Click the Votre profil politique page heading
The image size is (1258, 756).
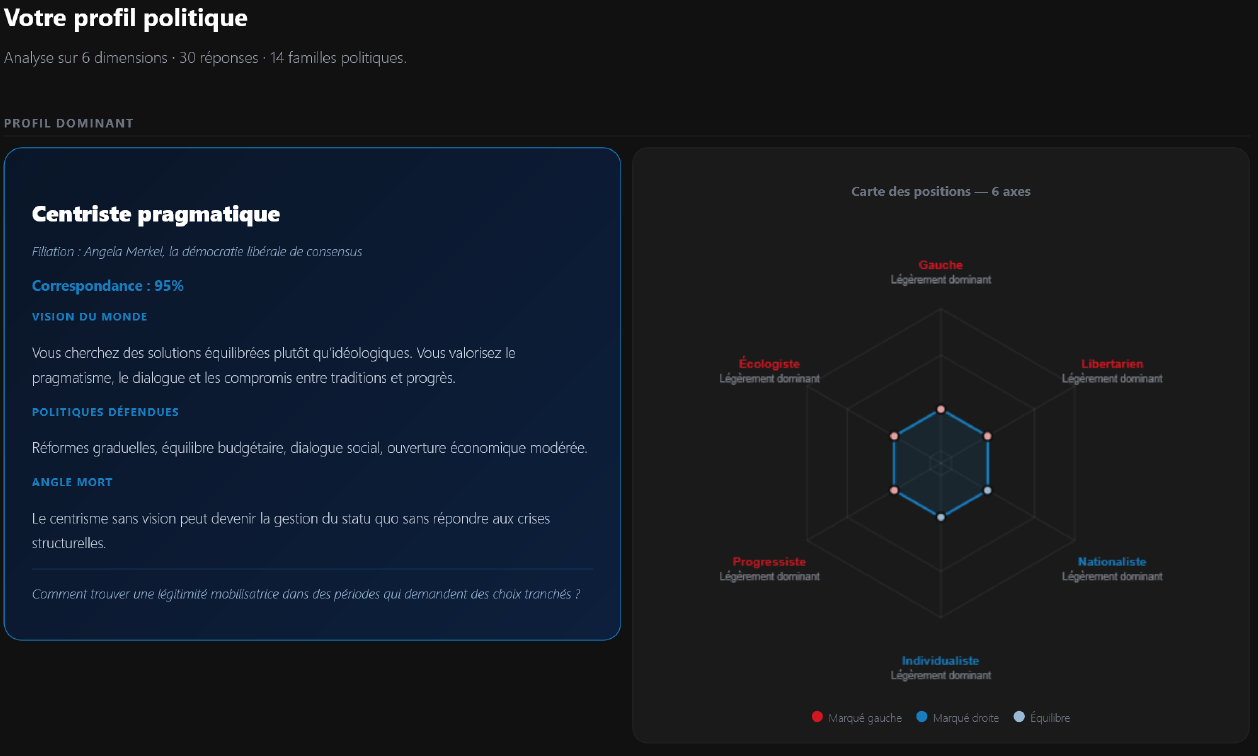click(x=126, y=18)
